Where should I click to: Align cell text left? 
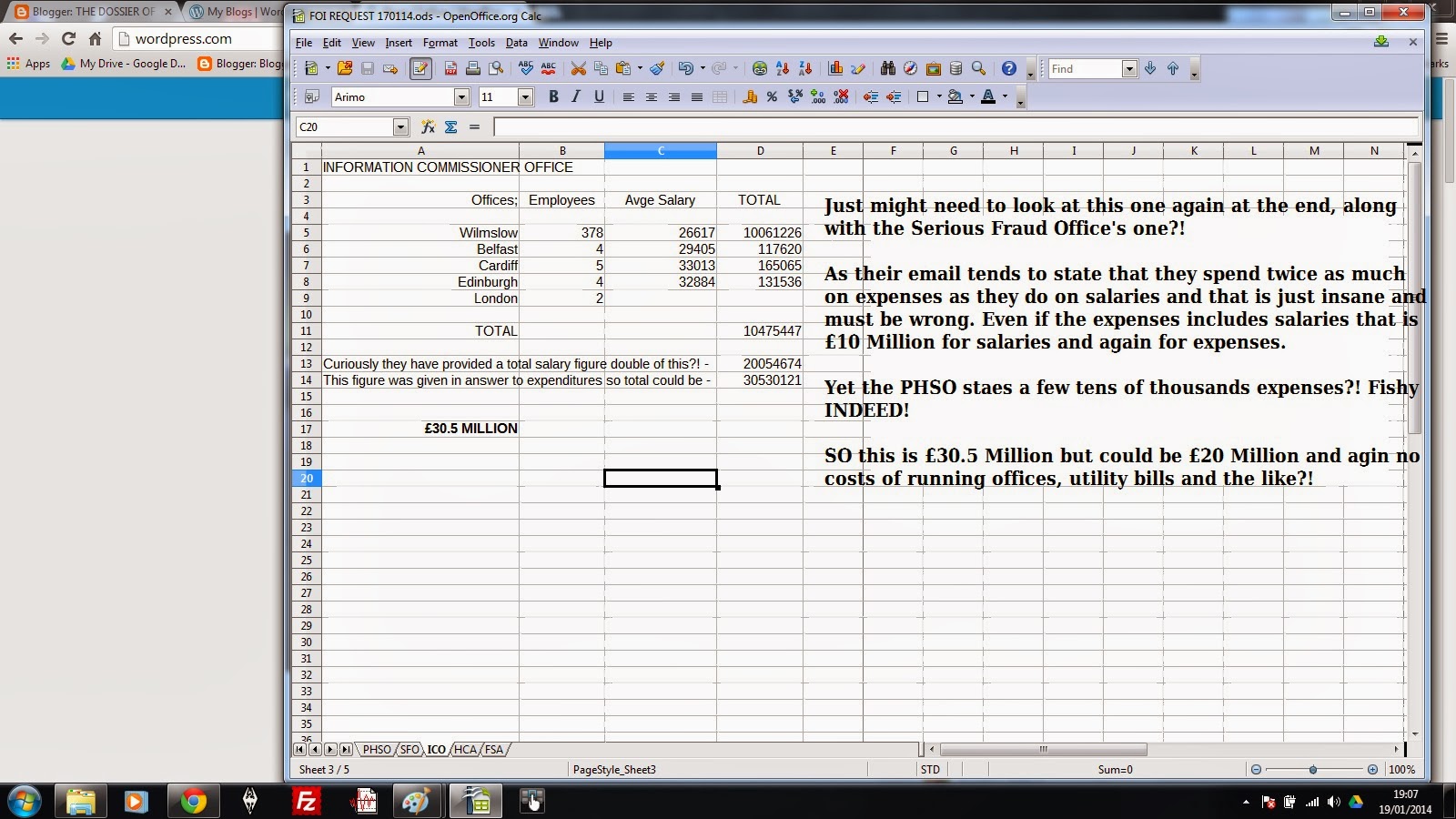click(628, 97)
